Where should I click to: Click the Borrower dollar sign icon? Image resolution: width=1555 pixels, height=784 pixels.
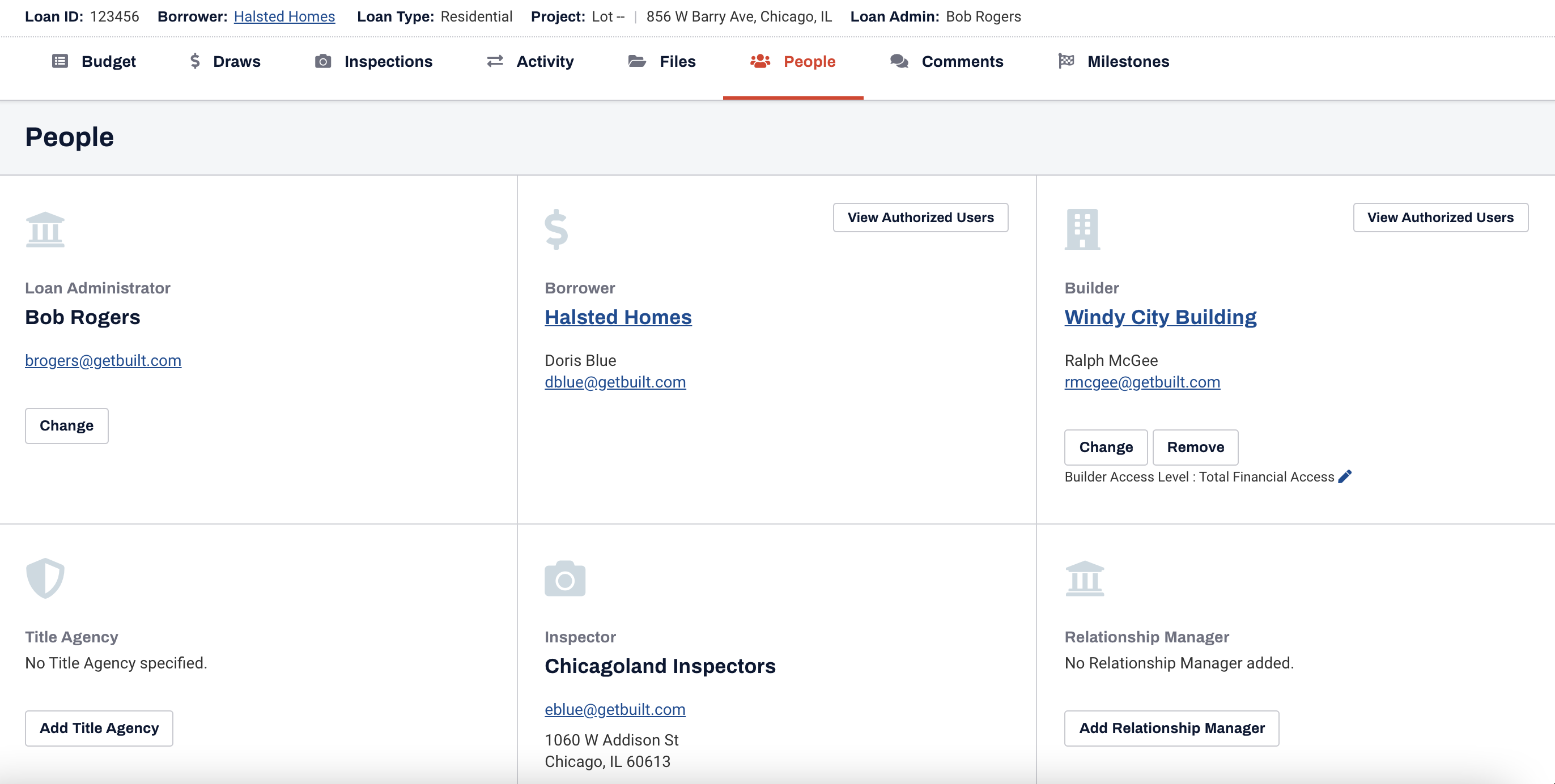pyautogui.click(x=556, y=229)
